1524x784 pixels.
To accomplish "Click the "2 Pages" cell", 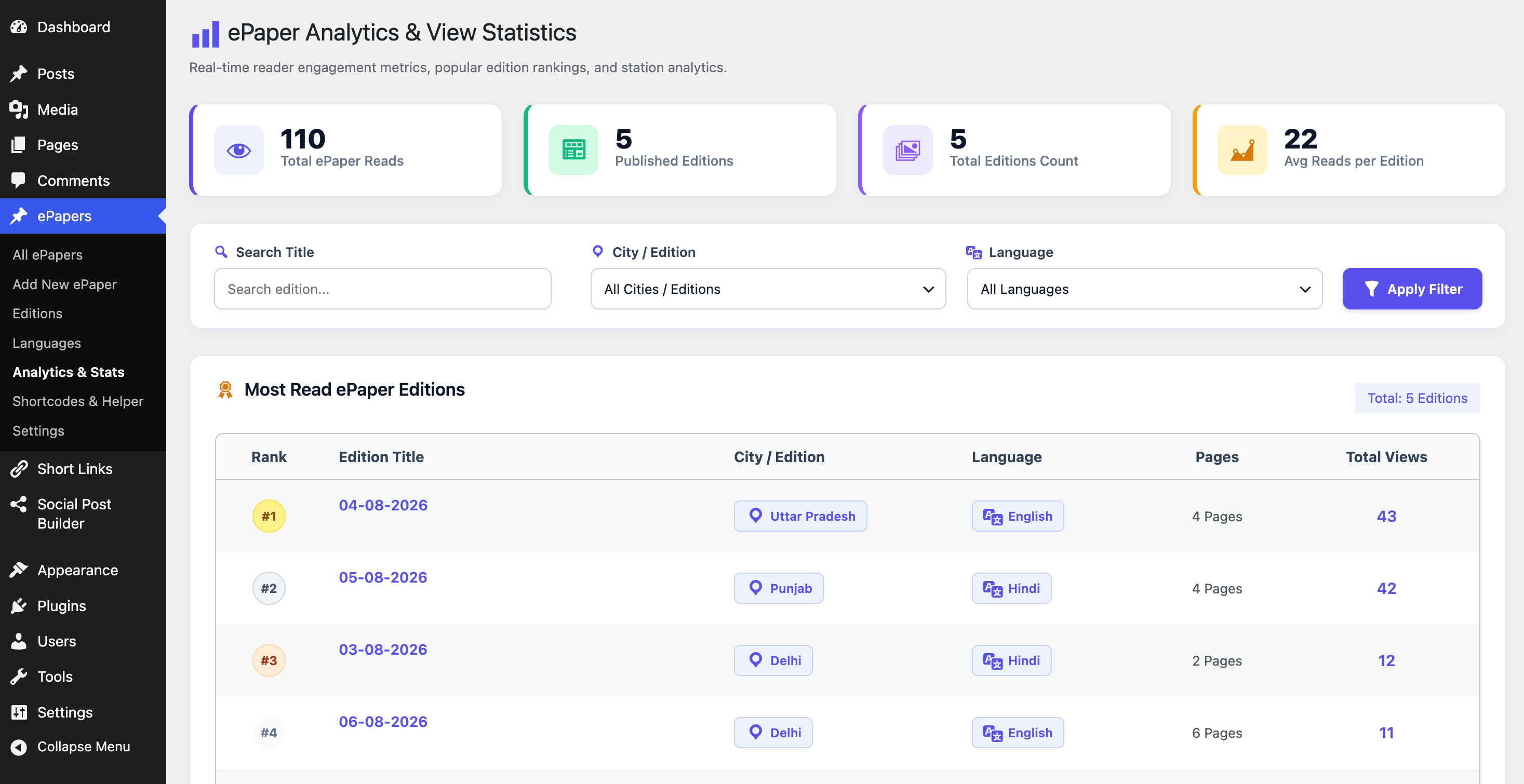I will [1217, 661].
